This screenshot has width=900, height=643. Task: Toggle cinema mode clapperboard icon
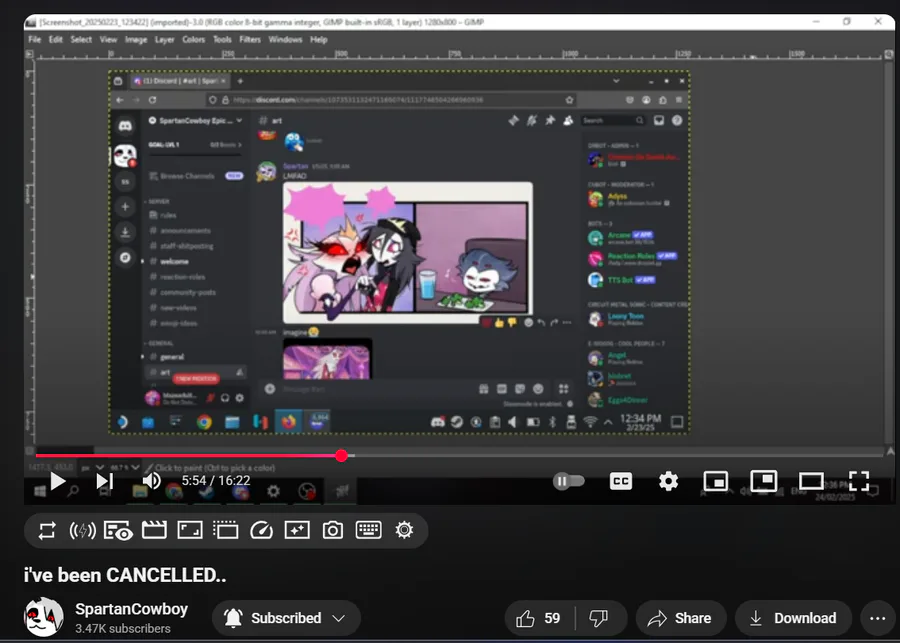pyautogui.click(x=154, y=530)
